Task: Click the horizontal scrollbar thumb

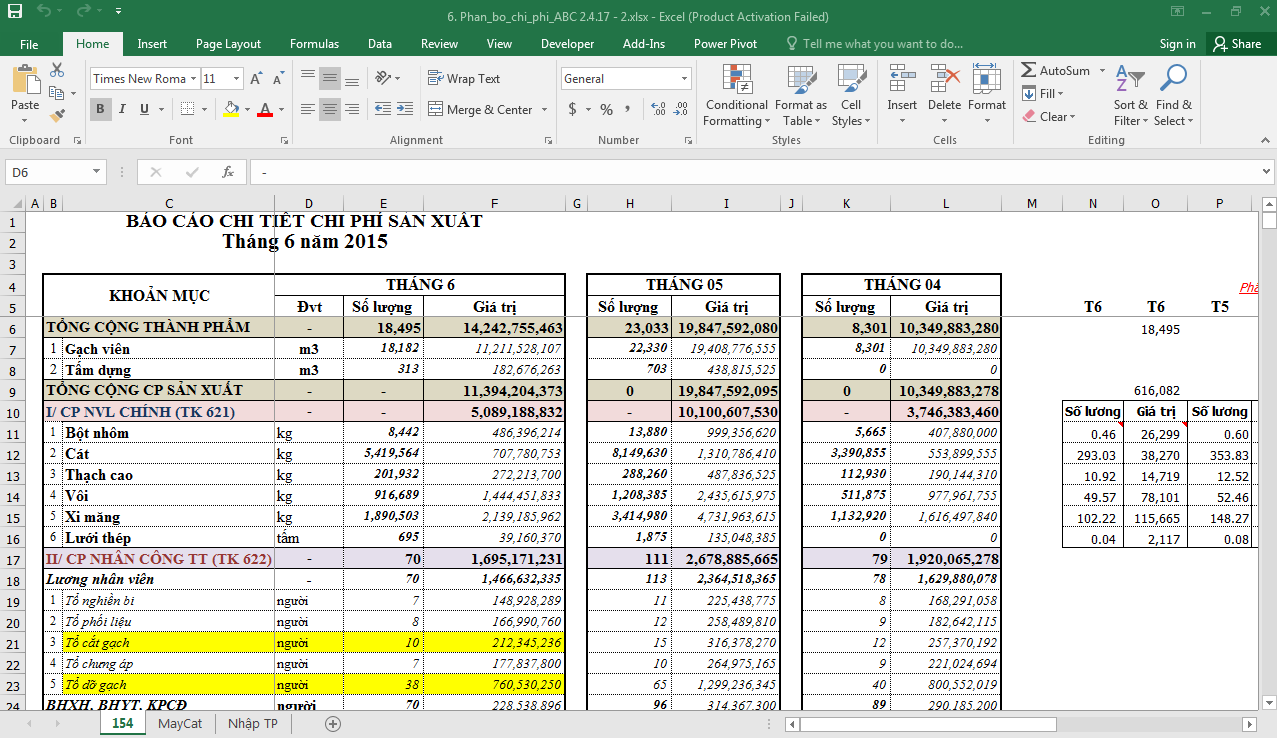Action: tap(928, 724)
